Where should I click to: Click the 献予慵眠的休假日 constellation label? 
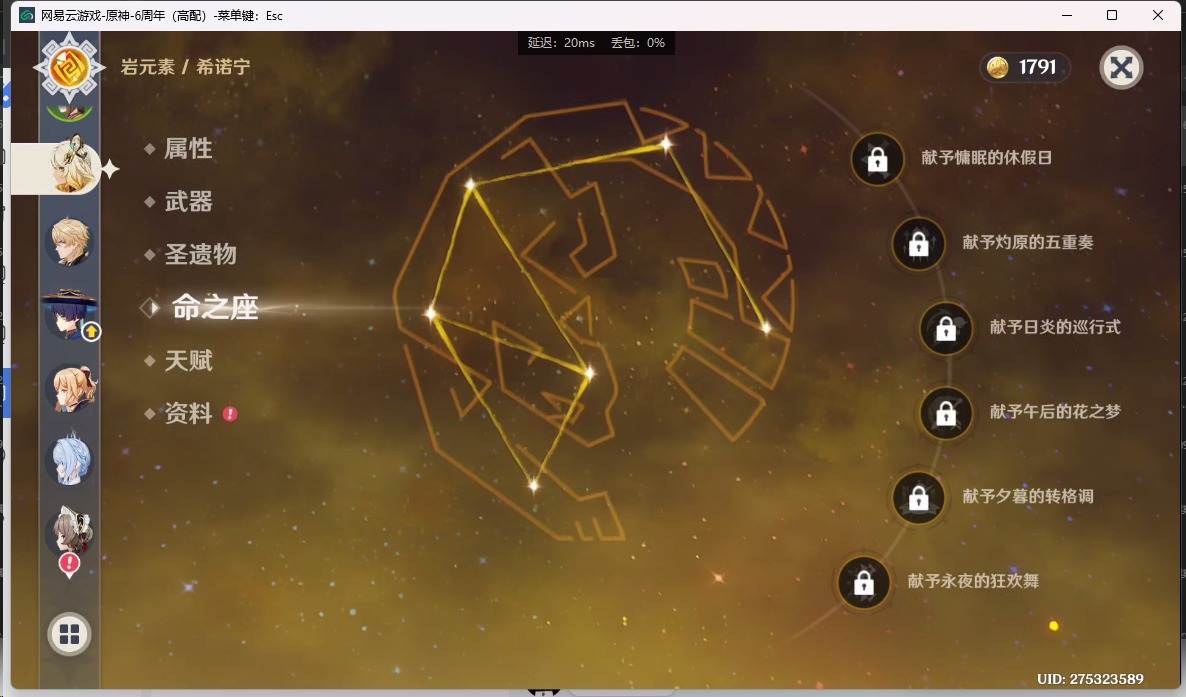point(986,157)
